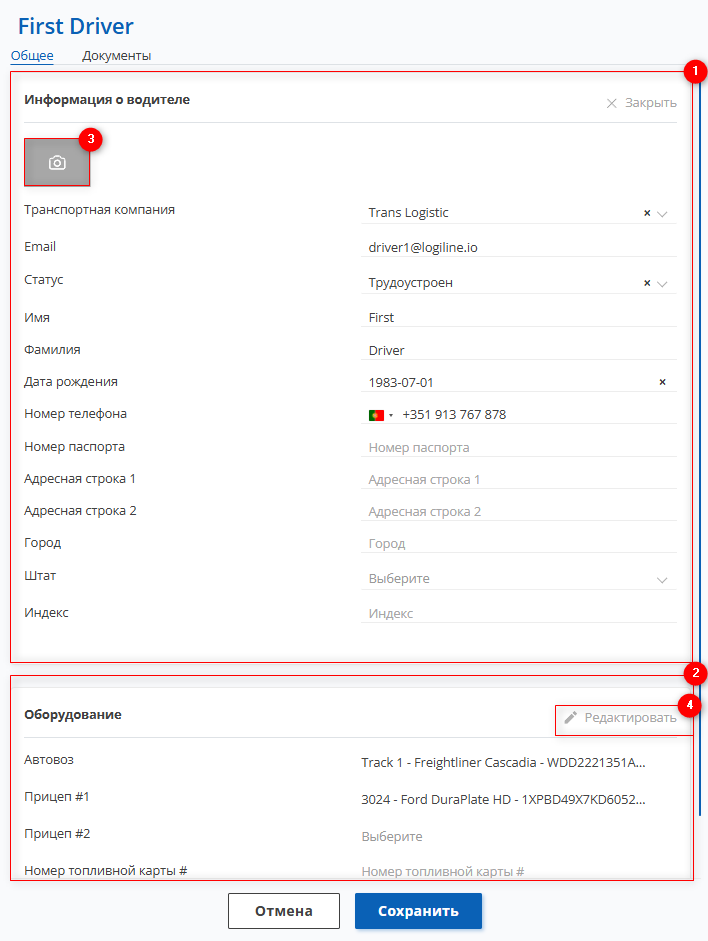Click the Отмена button

pyautogui.click(x=284, y=911)
